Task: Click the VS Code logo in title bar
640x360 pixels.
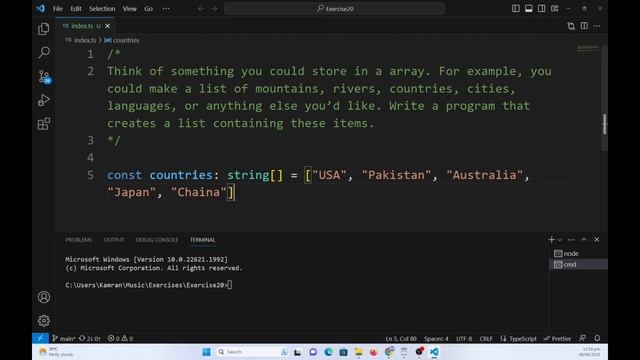Action: (x=40, y=8)
